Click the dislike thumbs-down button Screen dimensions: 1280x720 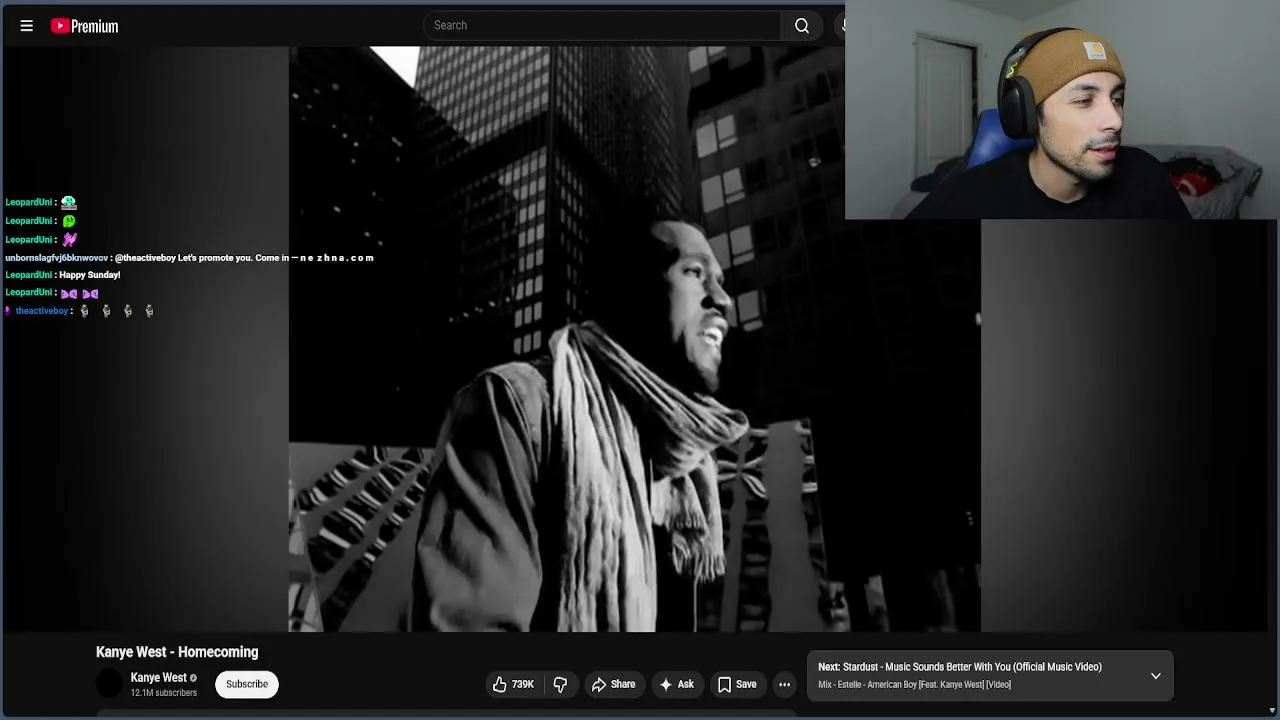click(x=561, y=684)
